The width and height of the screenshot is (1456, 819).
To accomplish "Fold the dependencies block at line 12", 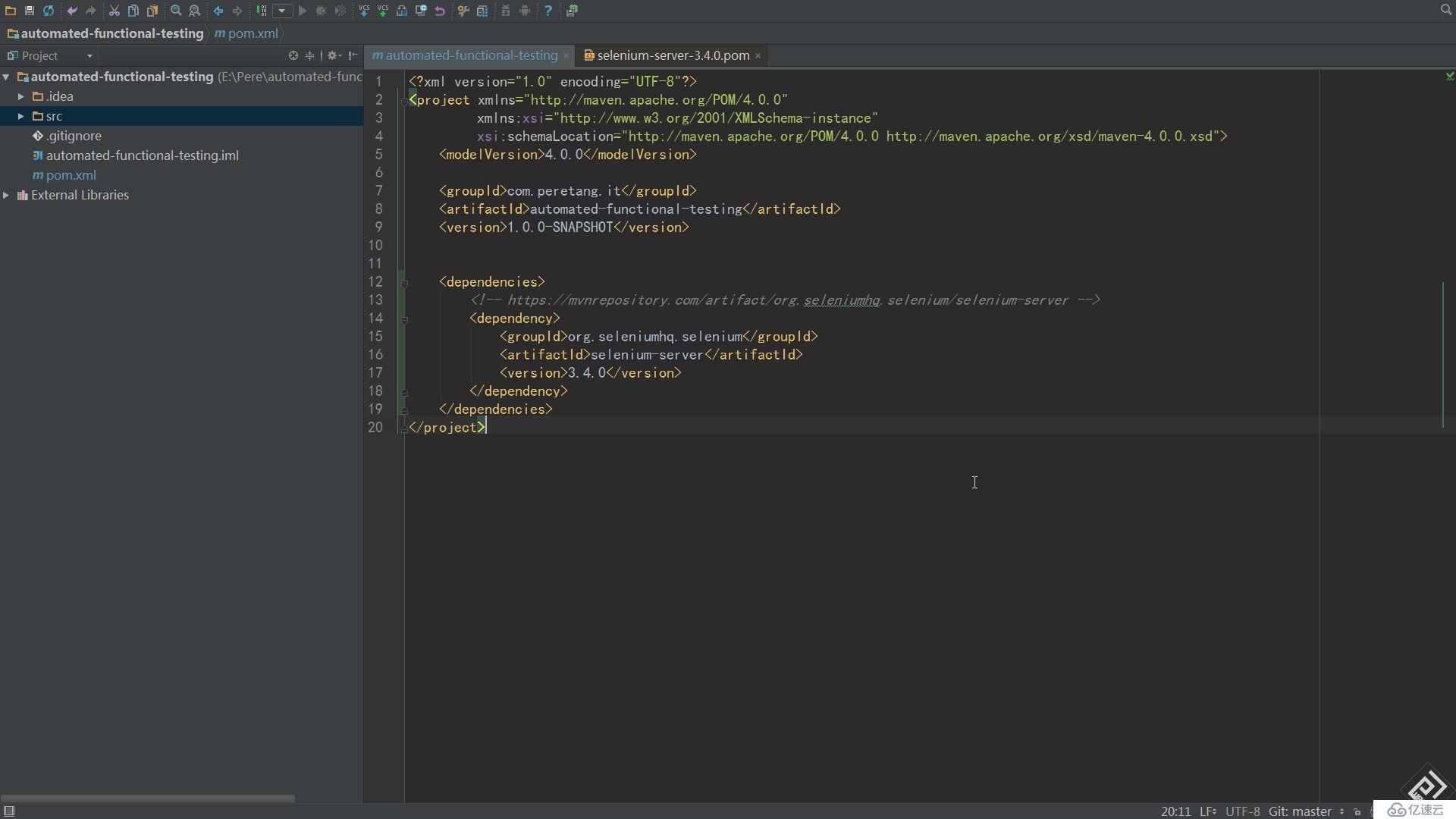I will point(404,283).
